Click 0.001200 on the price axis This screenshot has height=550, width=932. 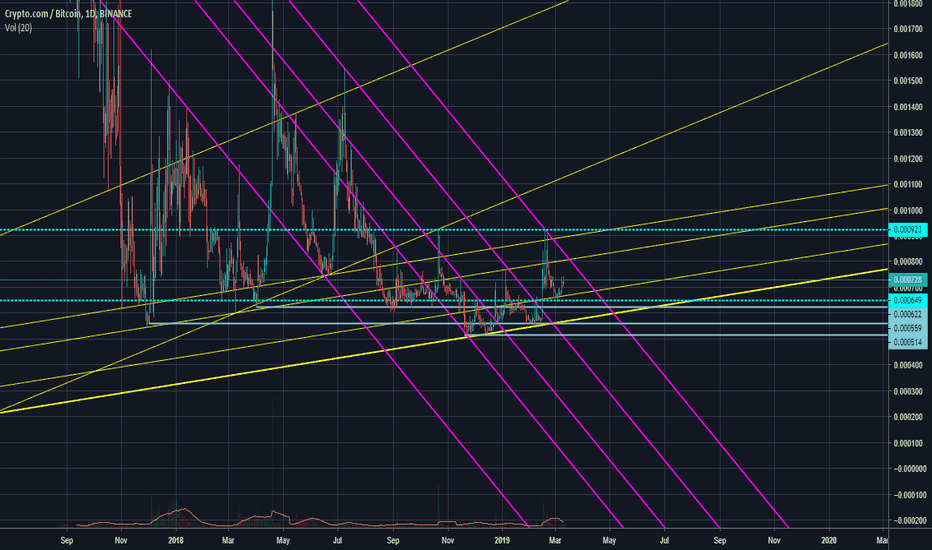click(x=908, y=159)
